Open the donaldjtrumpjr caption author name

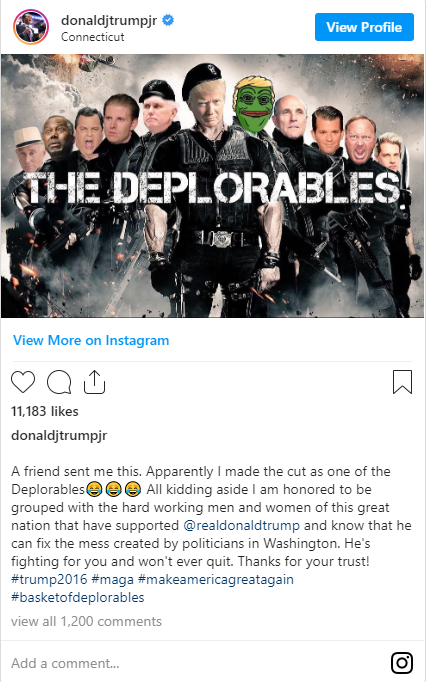tap(59, 435)
